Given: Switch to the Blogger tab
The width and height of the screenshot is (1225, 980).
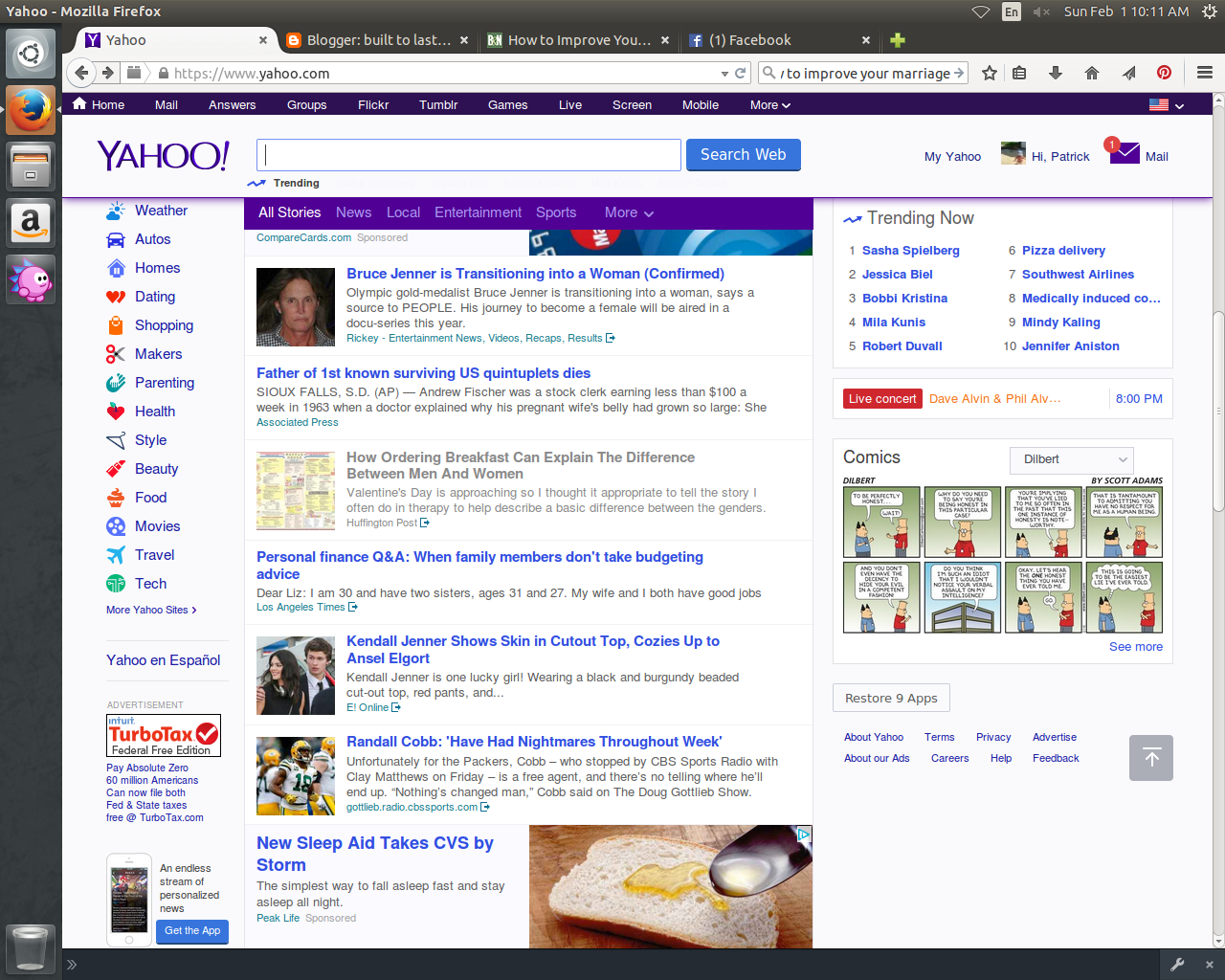Looking at the screenshot, I should pyautogui.click(x=378, y=40).
